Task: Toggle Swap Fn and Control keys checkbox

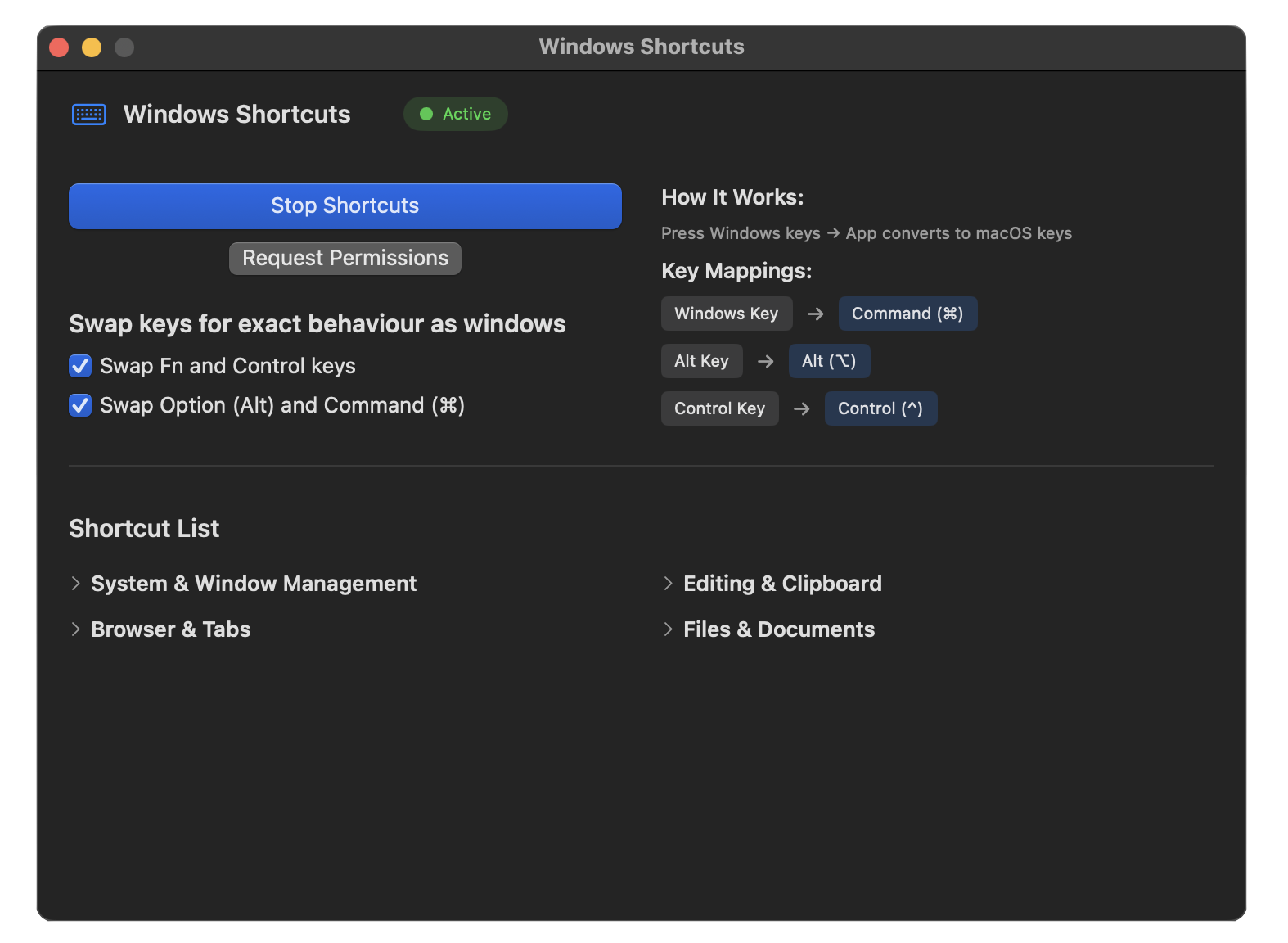Action: pos(80,366)
